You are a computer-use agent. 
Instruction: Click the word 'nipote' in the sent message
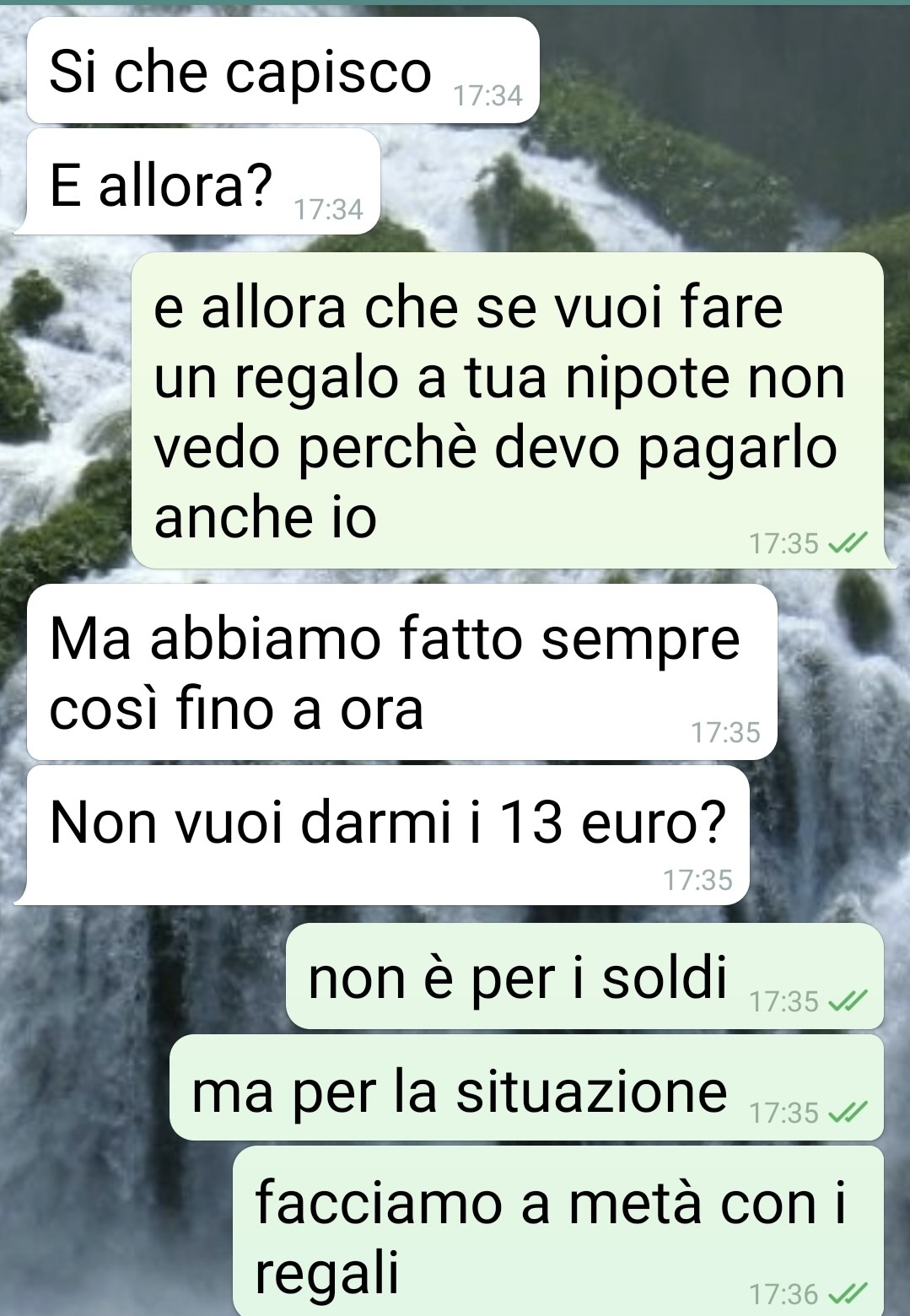(646, 378)
